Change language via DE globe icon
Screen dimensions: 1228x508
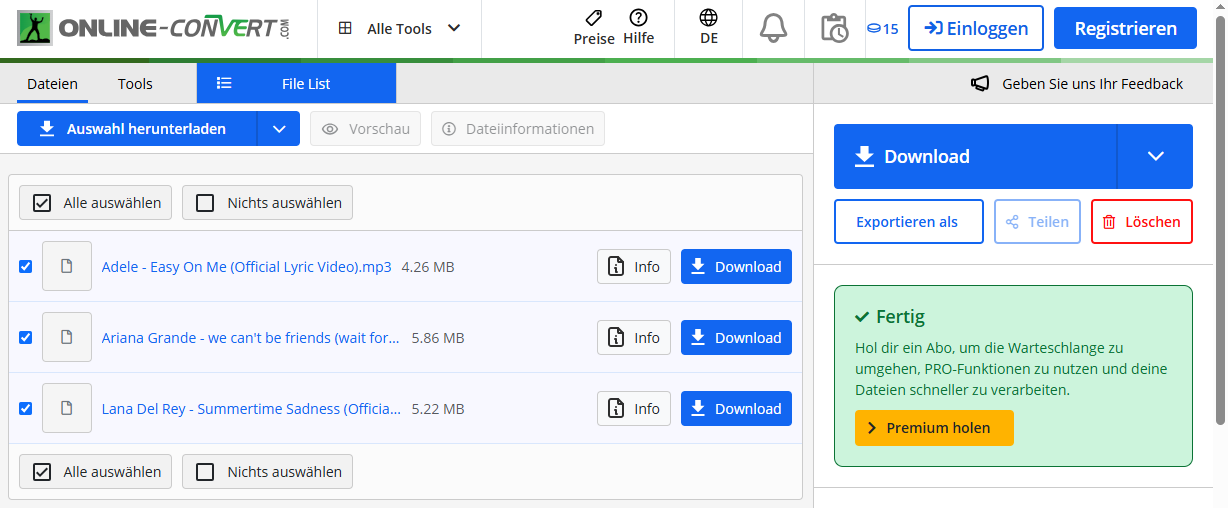[x=709, y=28]
